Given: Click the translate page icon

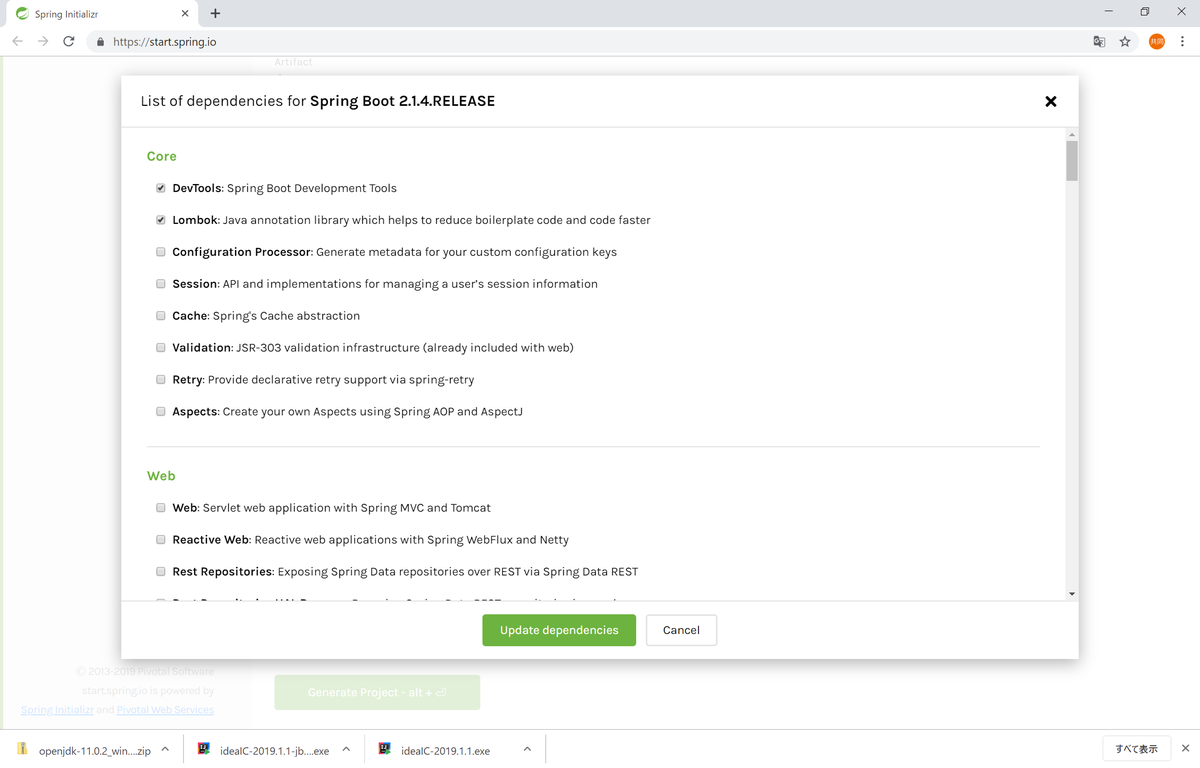Looking at the screenshot, I should pyautogui.click(x=1099, y=41).
